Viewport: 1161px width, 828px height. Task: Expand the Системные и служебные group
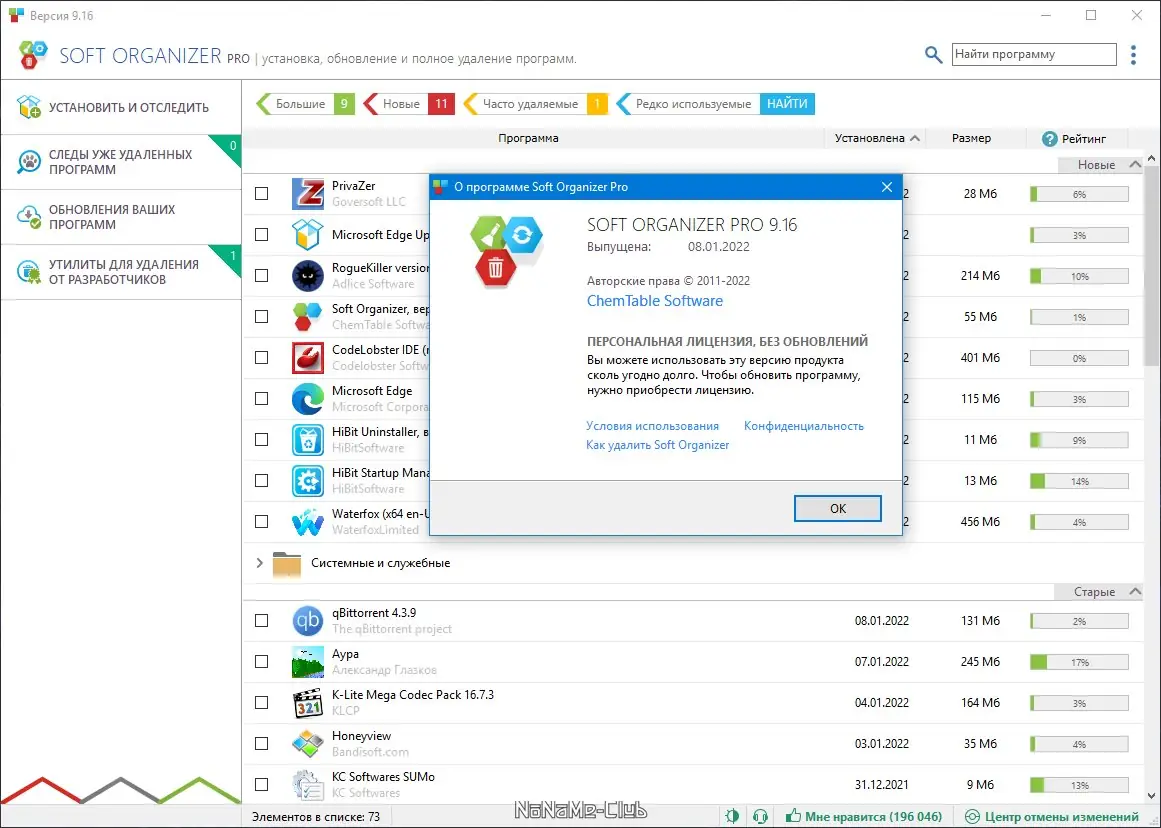[259, 563]
